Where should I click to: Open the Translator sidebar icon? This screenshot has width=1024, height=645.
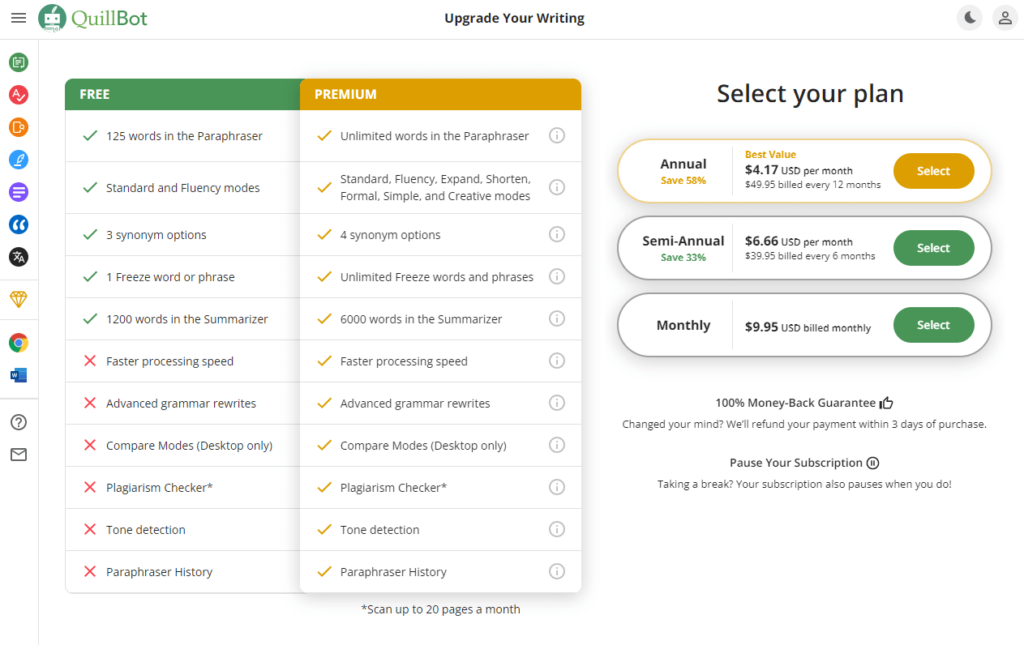[x=18, y=257]
